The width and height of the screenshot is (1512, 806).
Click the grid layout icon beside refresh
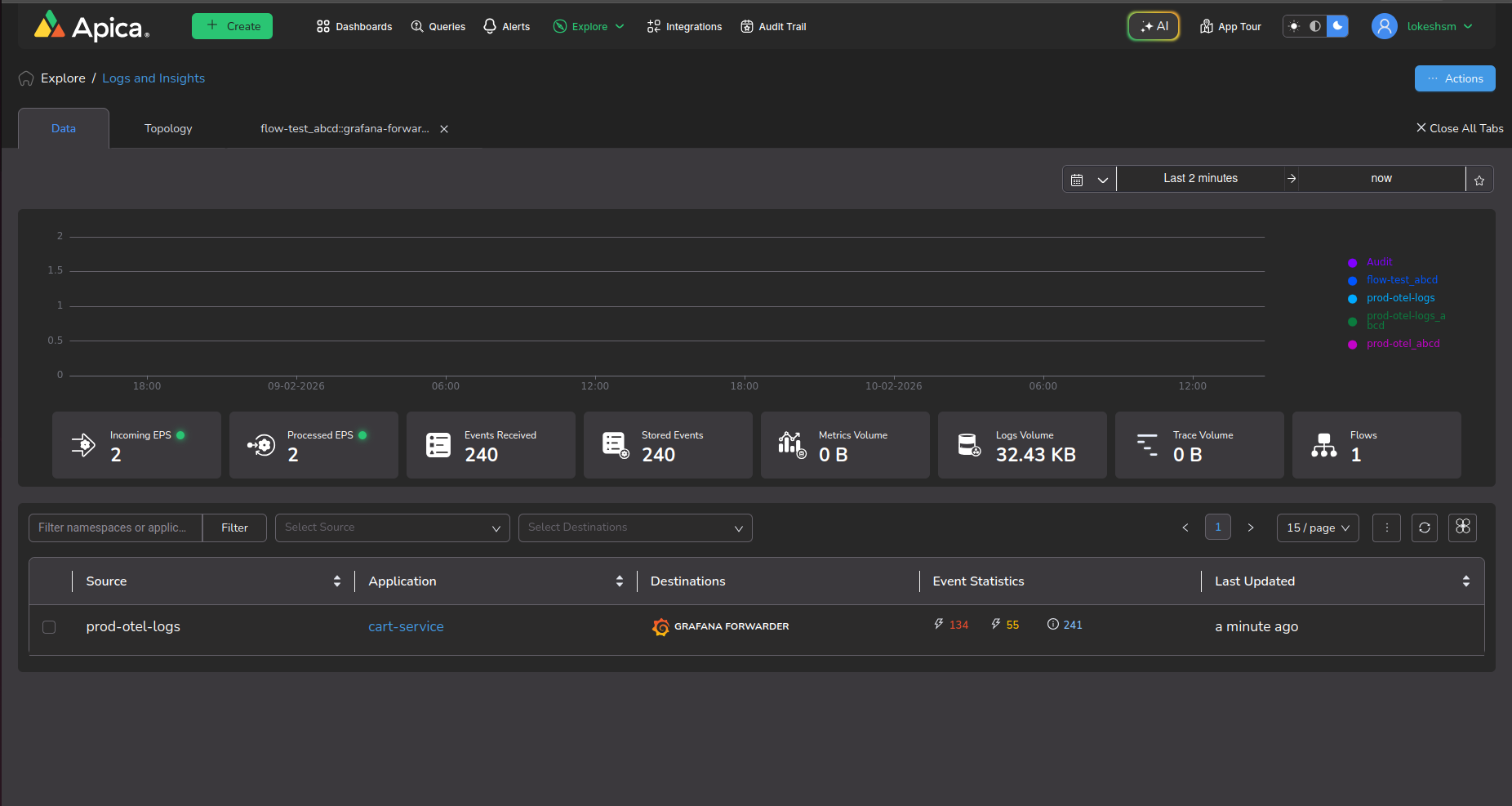point(1462,528)
